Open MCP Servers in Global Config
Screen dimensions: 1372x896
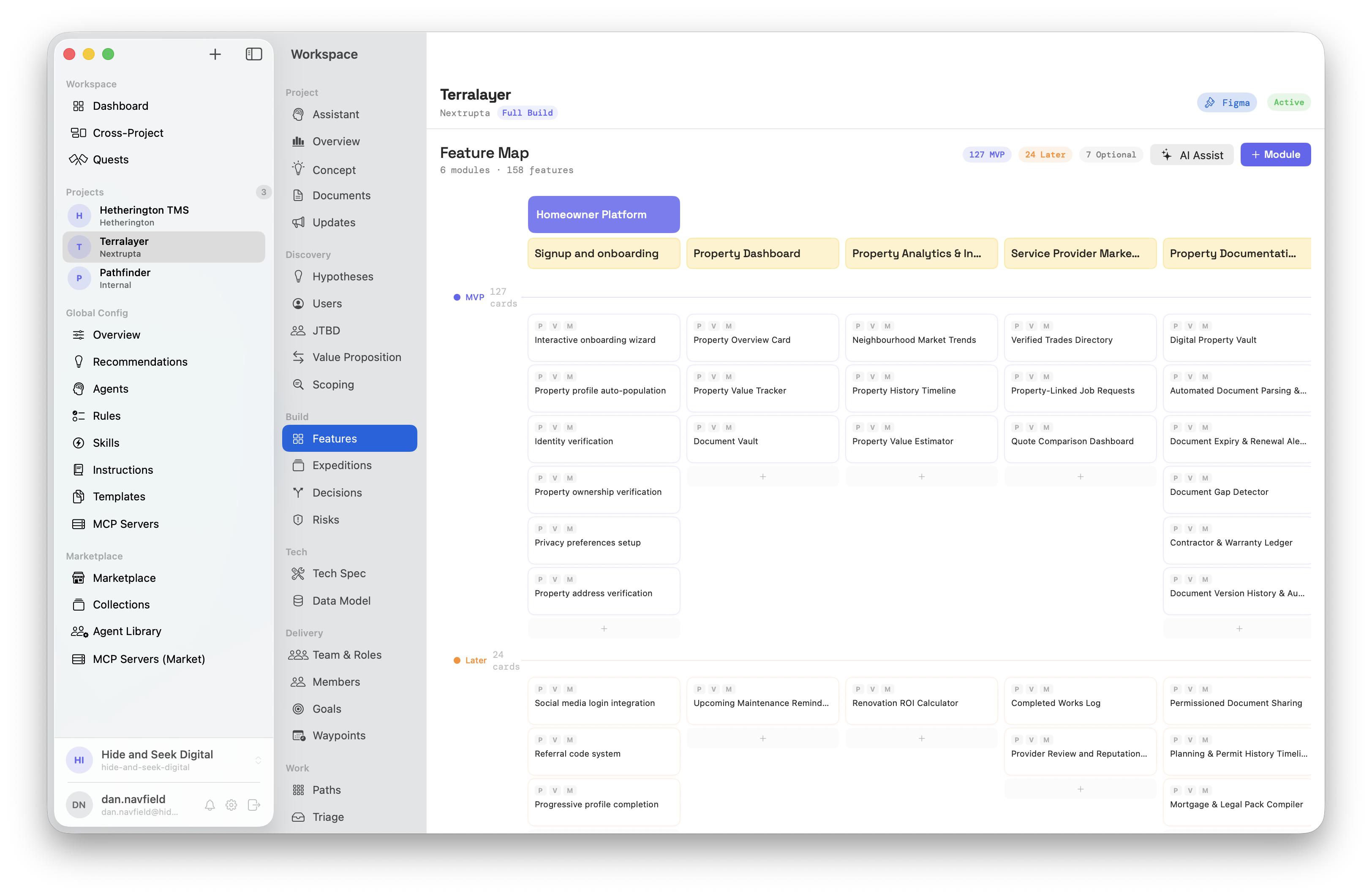(x=125, y=524)
